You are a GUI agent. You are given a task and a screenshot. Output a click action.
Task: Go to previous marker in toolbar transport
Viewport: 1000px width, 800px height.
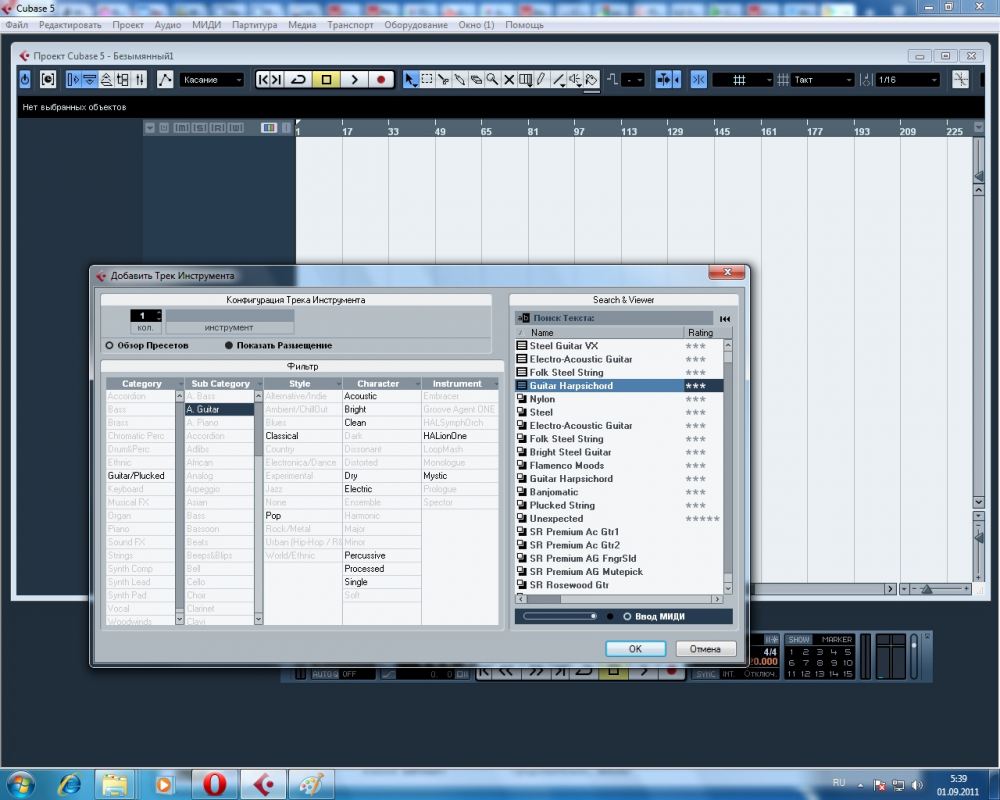coord(262,80)
